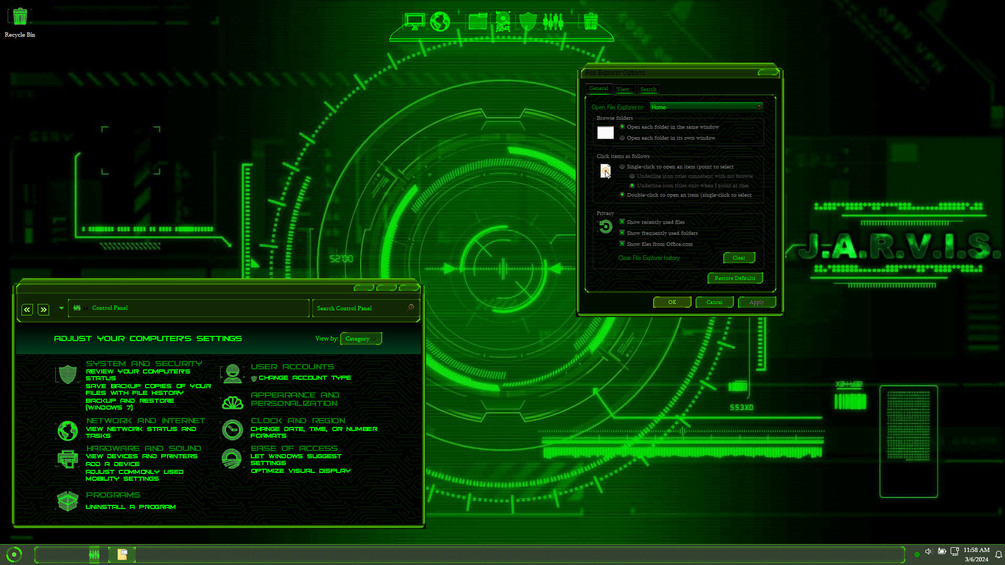Open the System and Security link

[144, 363]
